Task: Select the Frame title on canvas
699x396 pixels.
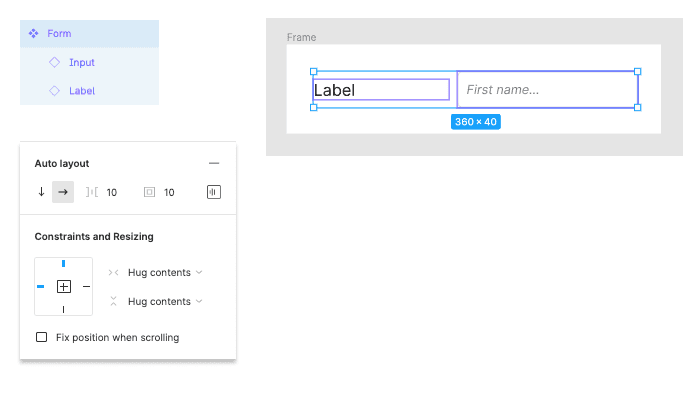Action: 301,37
